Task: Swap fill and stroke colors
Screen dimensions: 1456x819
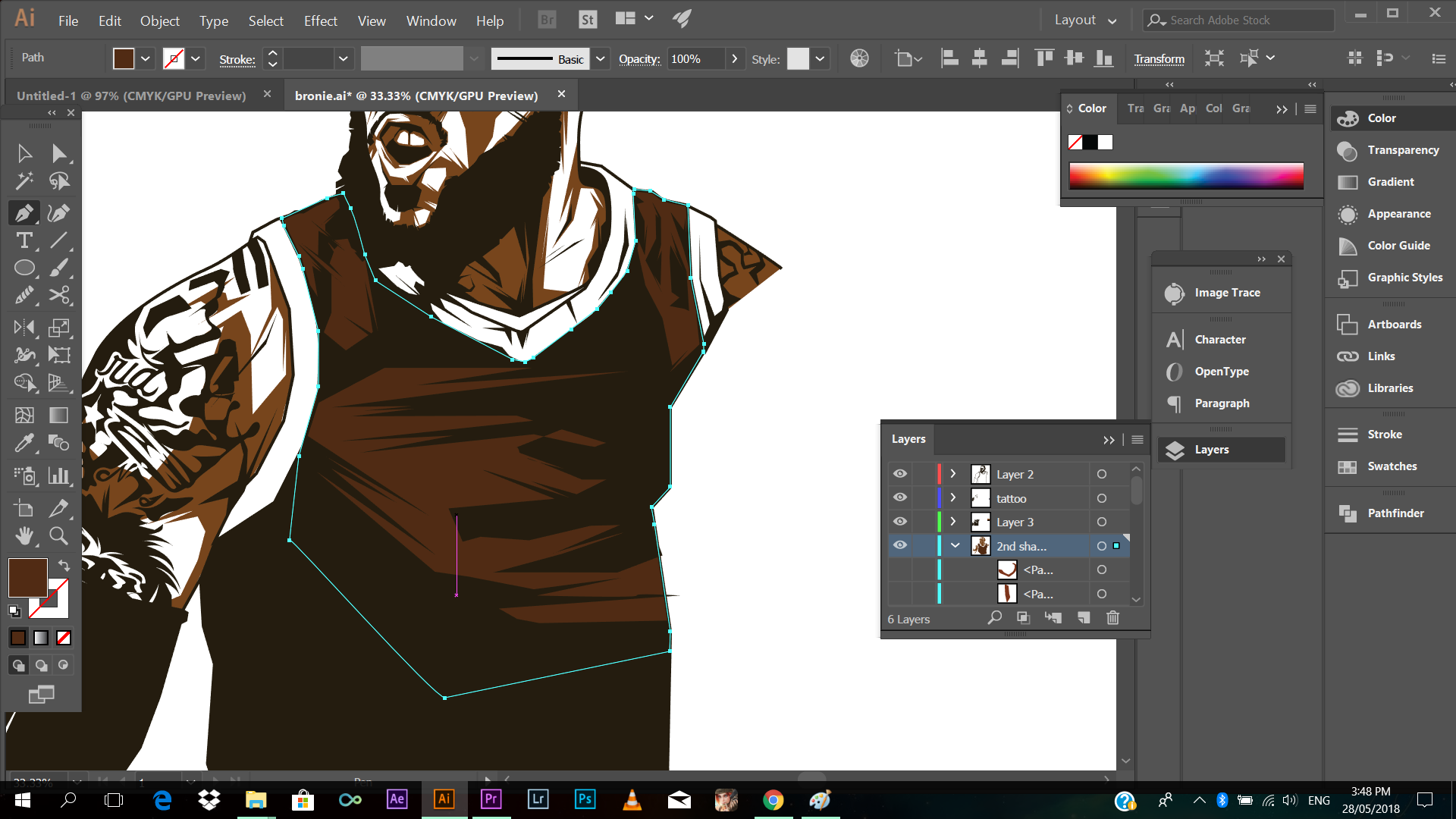Action: pos(64,565)
